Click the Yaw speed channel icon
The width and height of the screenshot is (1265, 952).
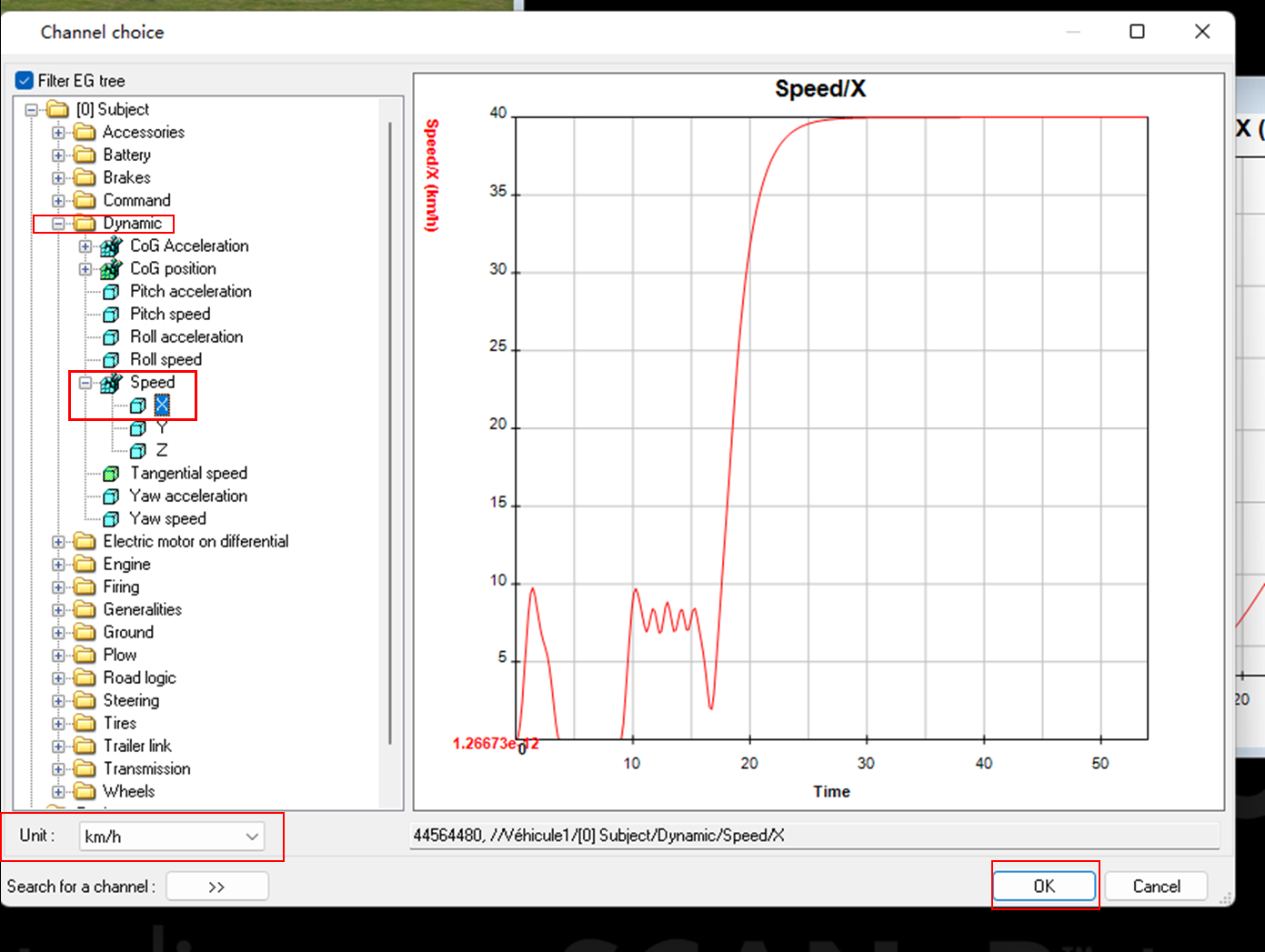pos(111,518)
